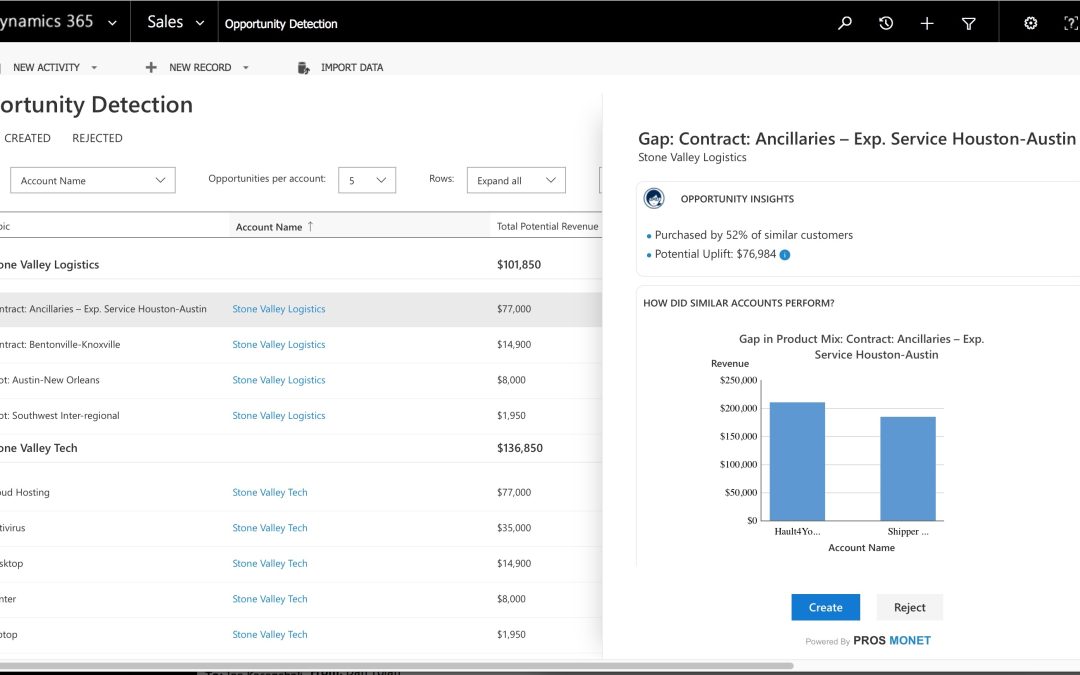Click the 'Potential Uplift: $76,984' text

(715, 254)
